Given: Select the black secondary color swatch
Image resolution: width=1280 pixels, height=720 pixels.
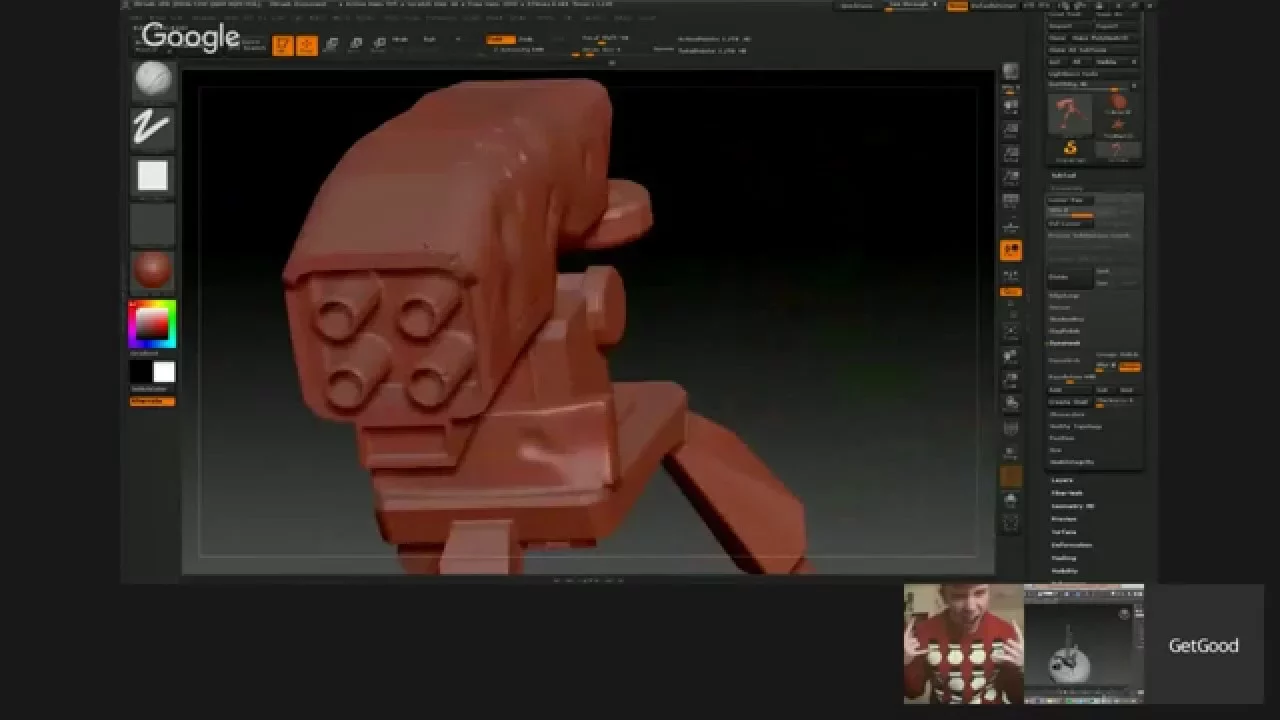Looking at the screenshot, I should [x=141, y=373].
